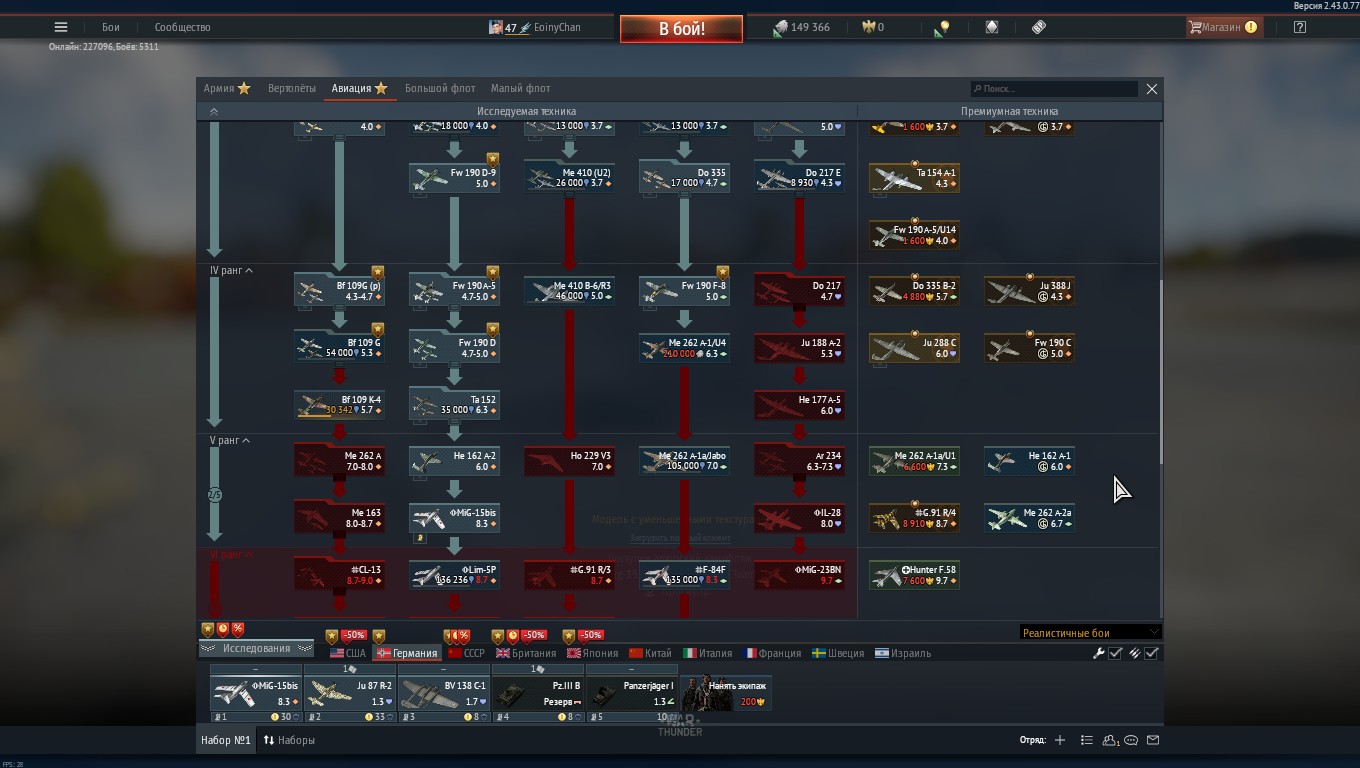Viewport: 1360px width, 768px height.
Task: Open the mail envelope icon
Action: pyautogui.click(x=1153, y=740)
